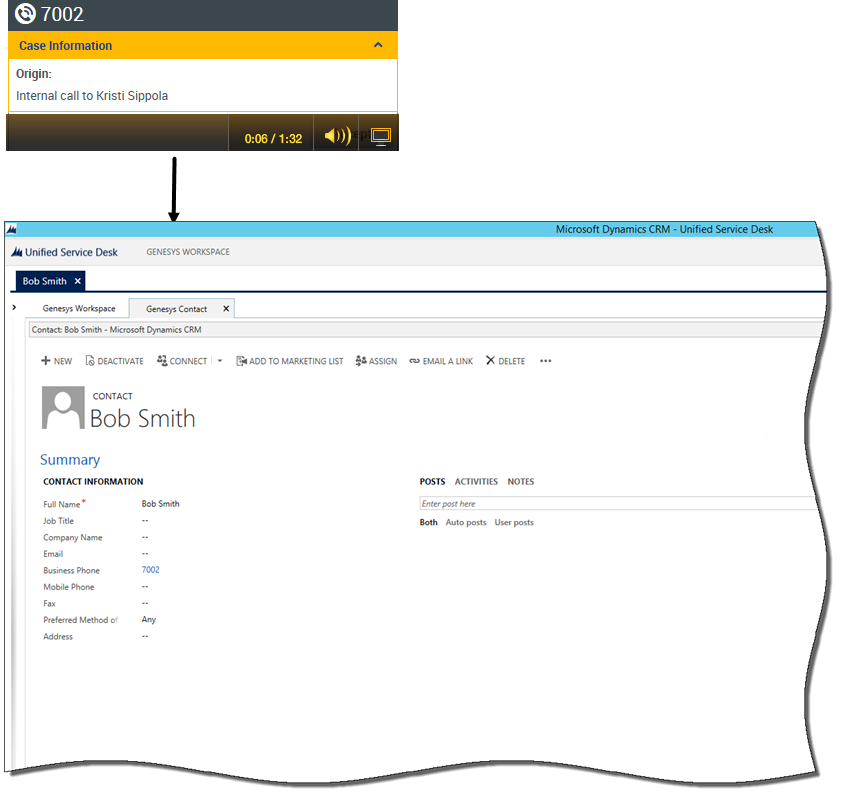Switch to the Activities tab

[476, 482]
